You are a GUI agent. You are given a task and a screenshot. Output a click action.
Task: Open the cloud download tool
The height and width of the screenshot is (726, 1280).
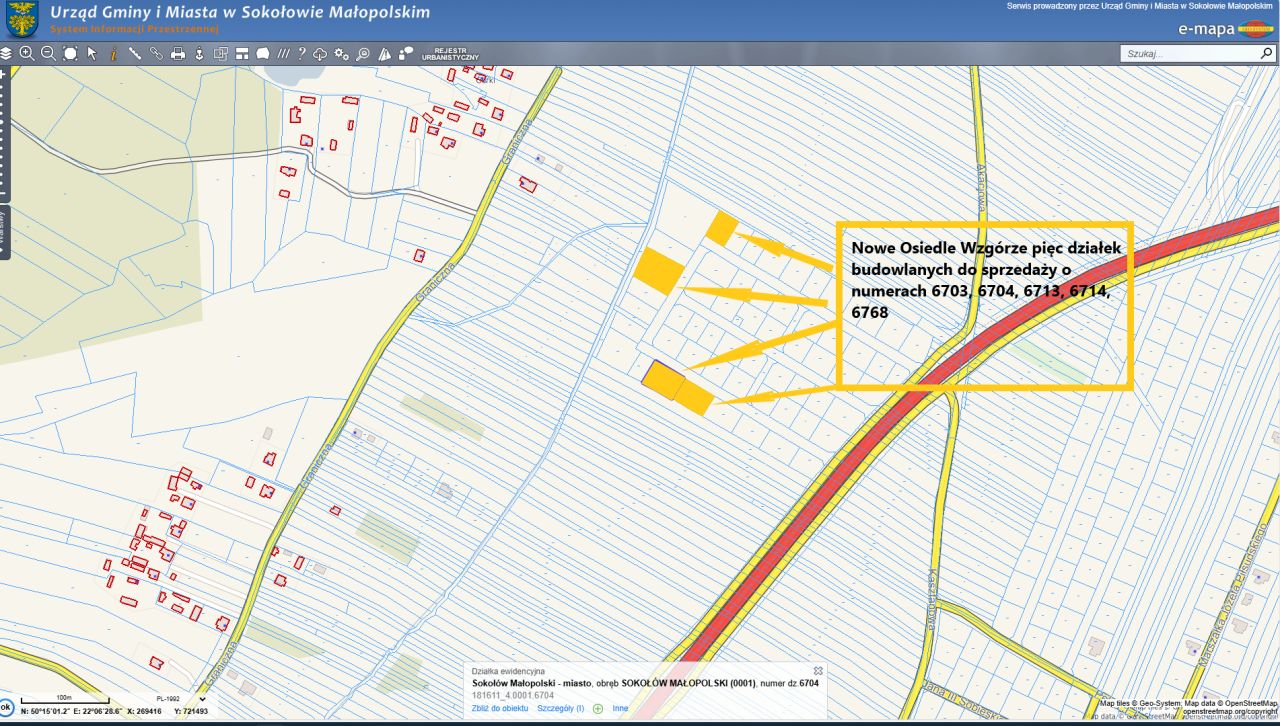pos(321,53)
